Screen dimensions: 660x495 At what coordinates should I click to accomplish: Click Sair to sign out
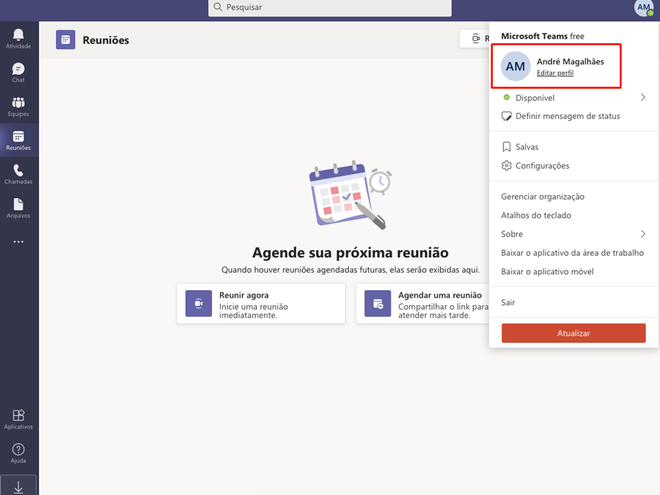[x=508, y=302]
